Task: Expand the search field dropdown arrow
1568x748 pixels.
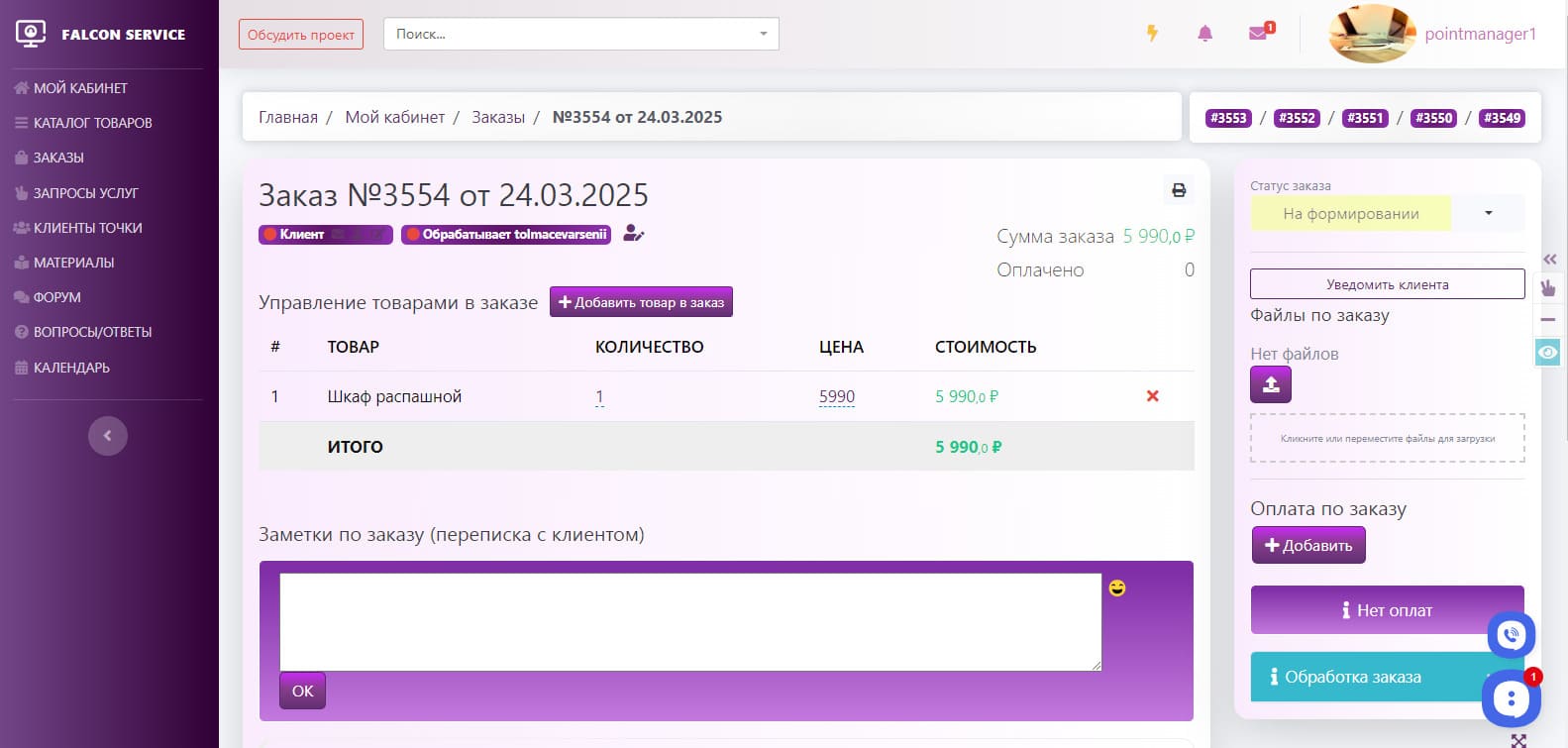Action: click(x=763, y=34)
